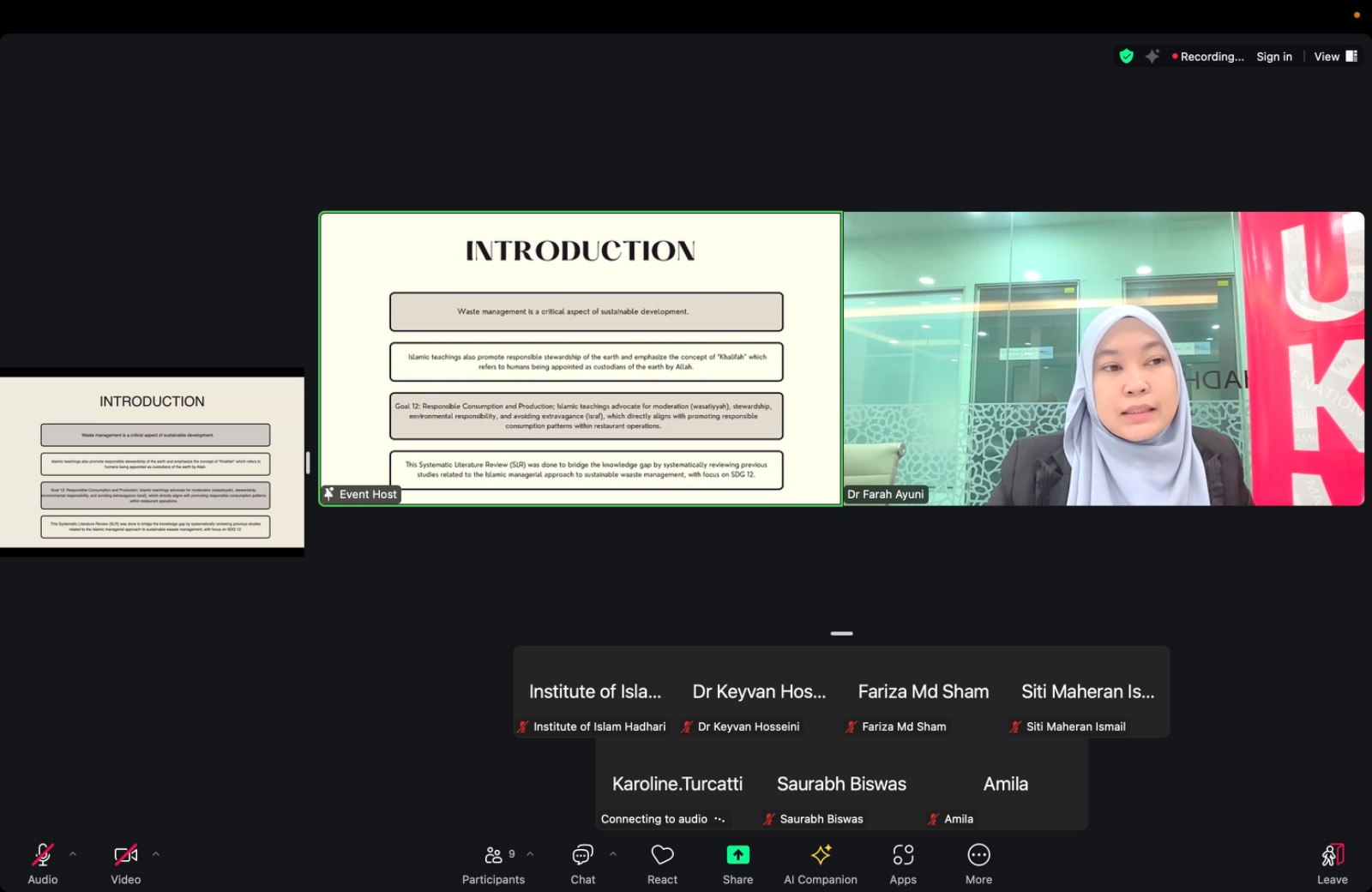Click the green encryption shield icon

pyautogui.click(x=1126, y=57)
